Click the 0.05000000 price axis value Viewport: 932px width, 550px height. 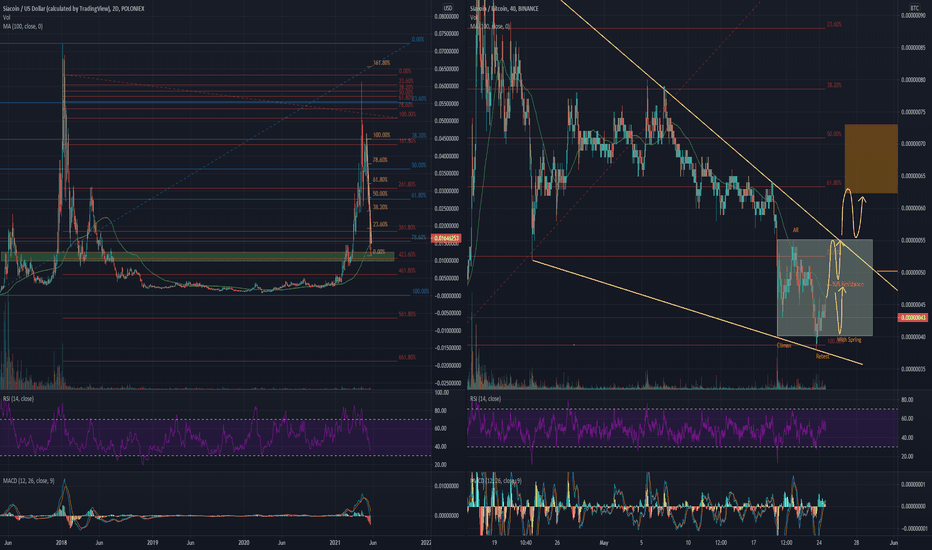[x=446, y=121]
